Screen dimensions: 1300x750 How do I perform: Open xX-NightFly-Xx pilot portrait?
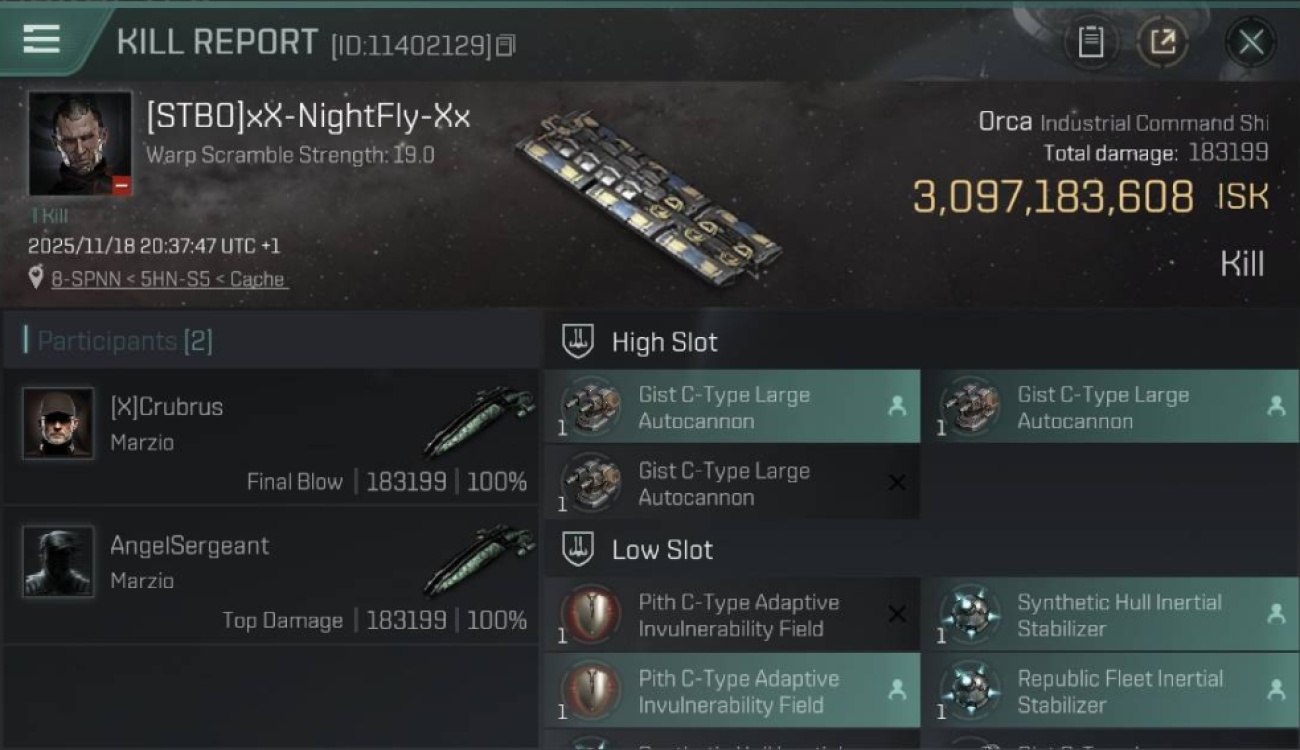click(x=80, y=144)
